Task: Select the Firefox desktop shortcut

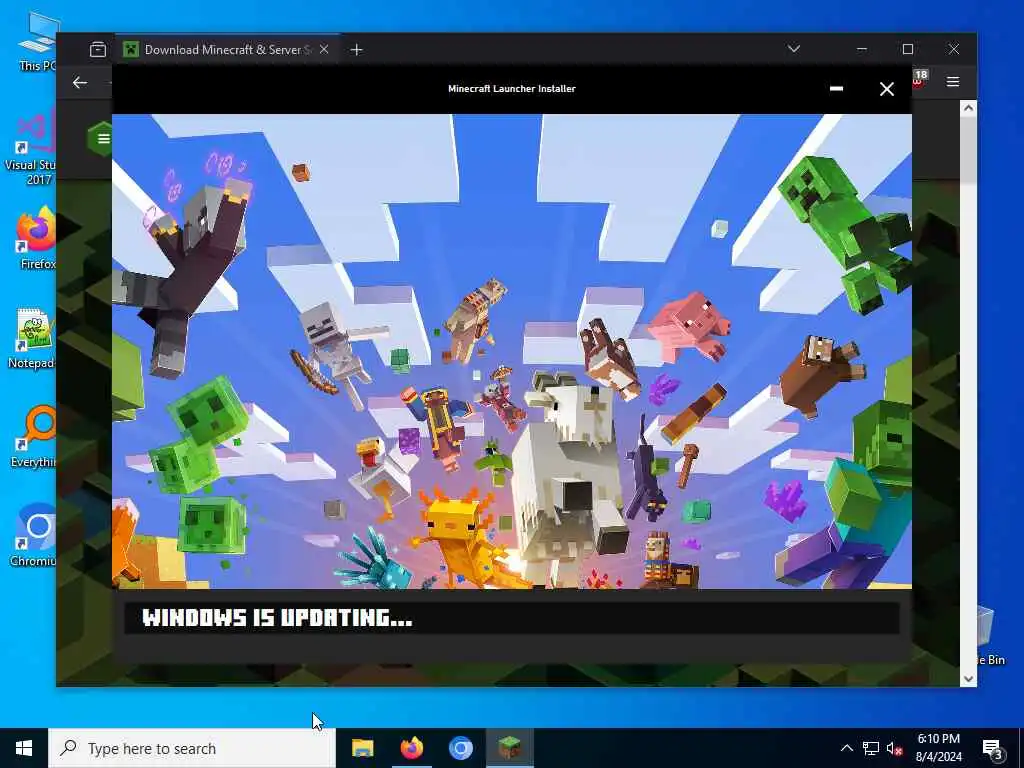Action: tap(36, 238)
